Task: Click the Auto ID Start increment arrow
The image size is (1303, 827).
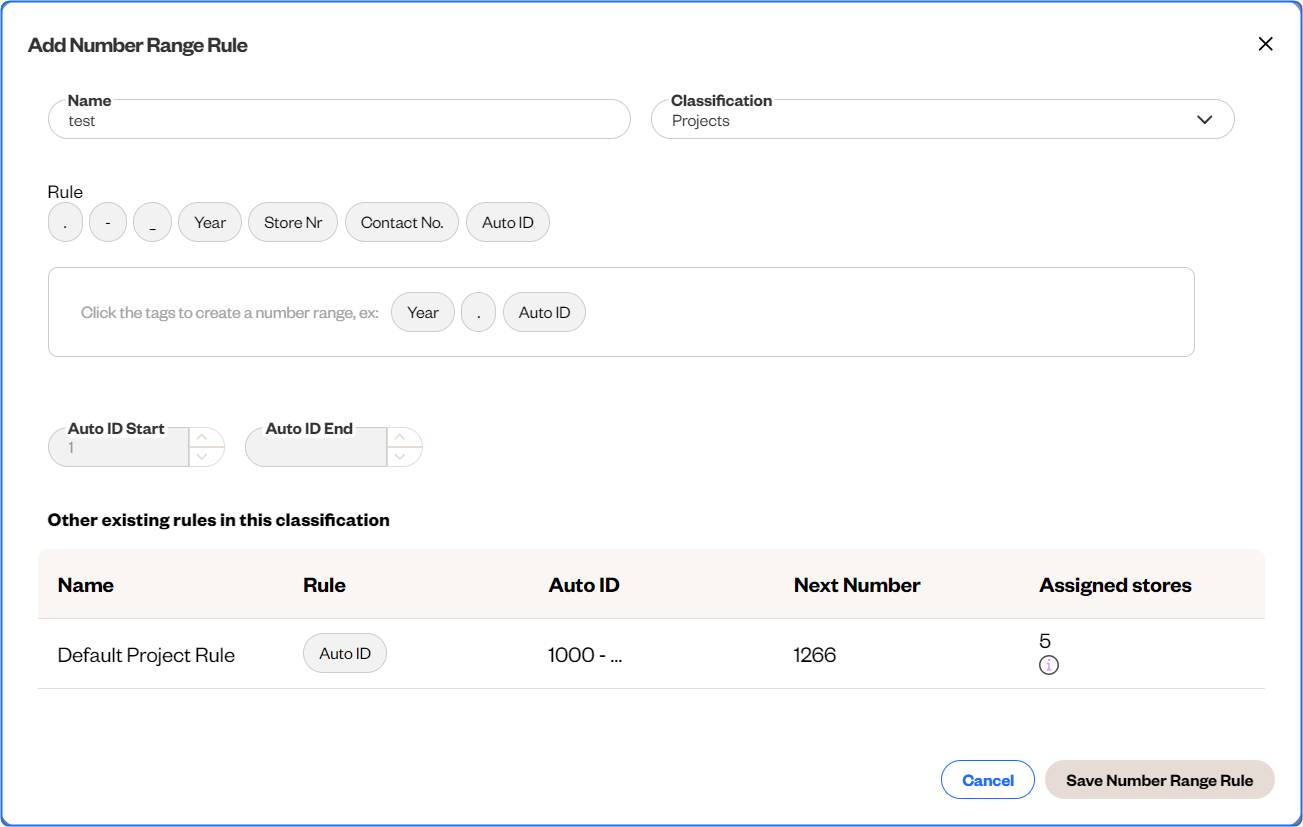Action: tap(202, 437)
